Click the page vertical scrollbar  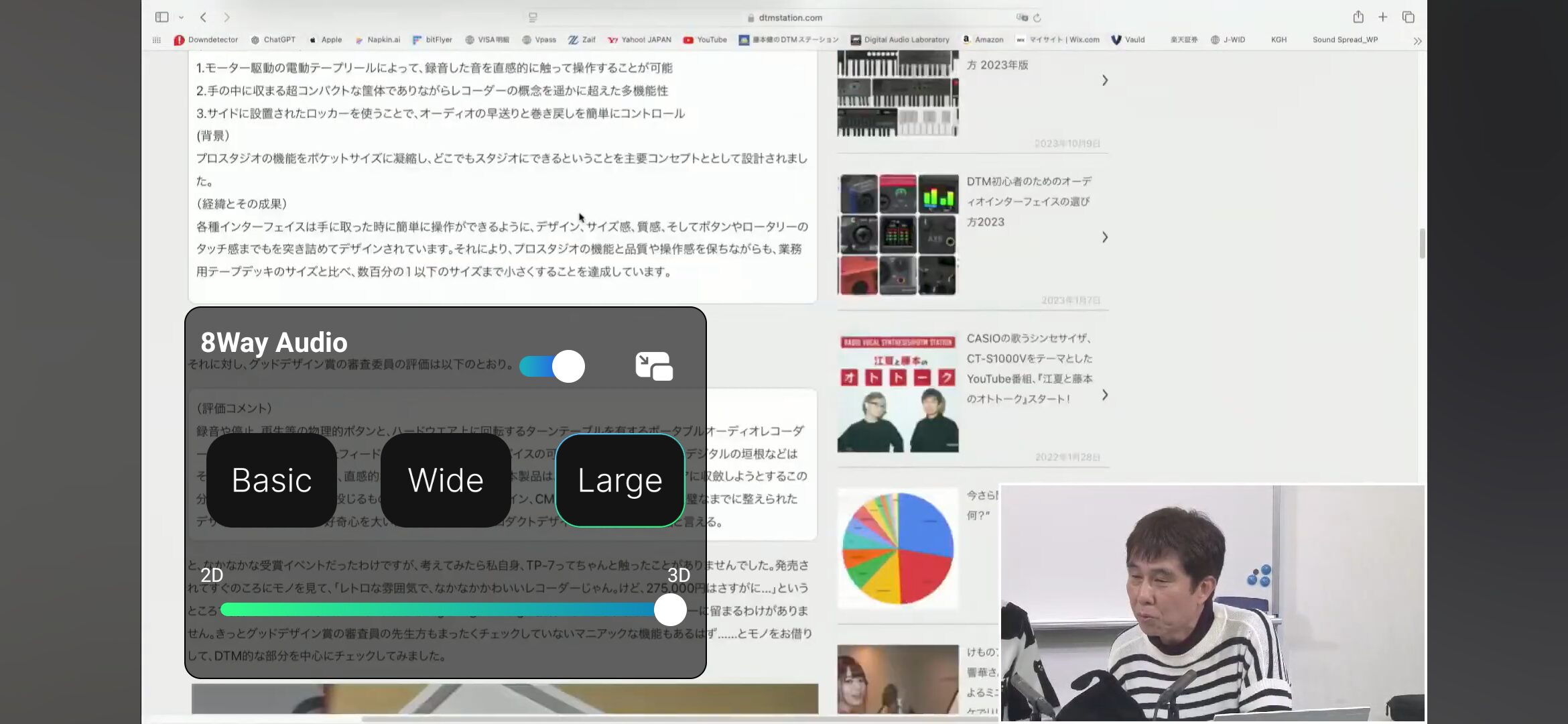[x=1422, y=243]
